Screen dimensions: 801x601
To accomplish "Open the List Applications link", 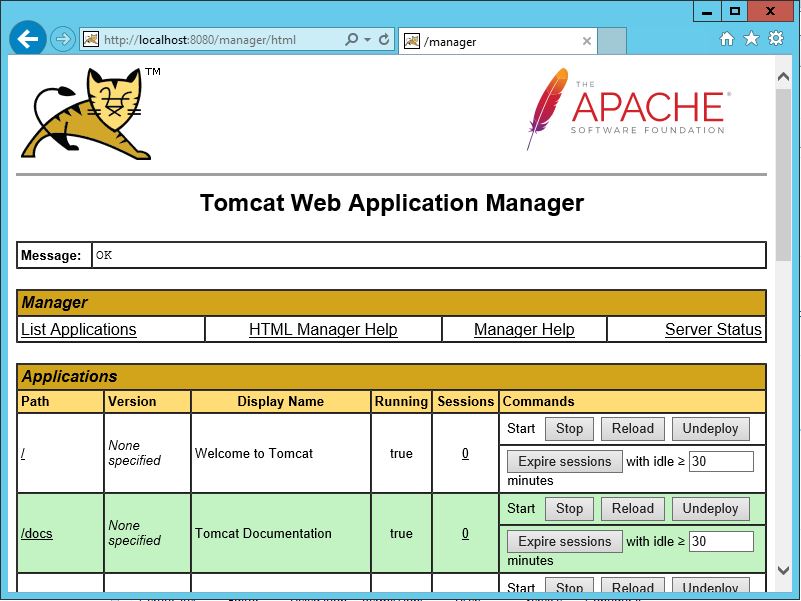I will pos(79,329).
